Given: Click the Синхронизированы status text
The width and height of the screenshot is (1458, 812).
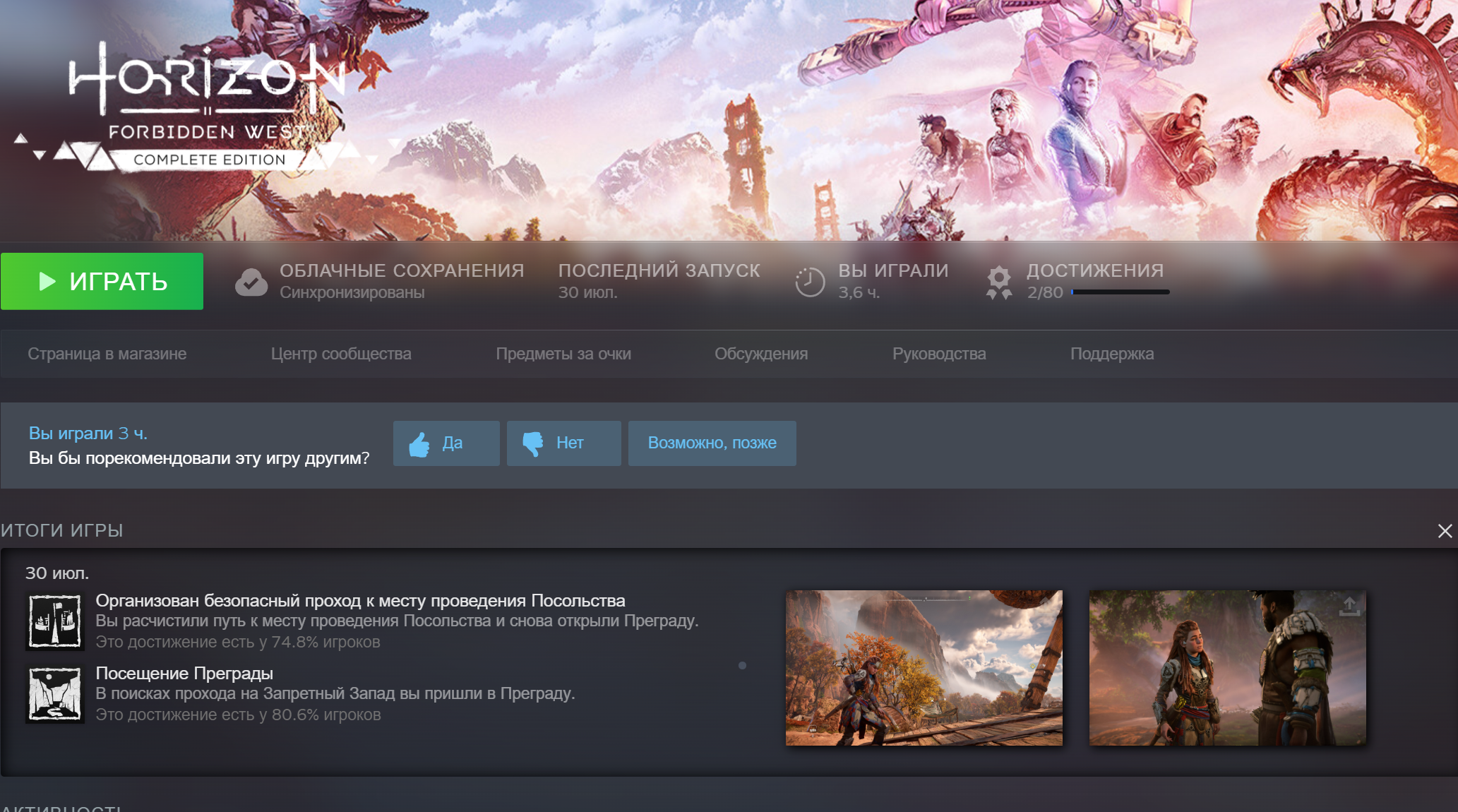Looking at the screenshot, I should point(352,292).
